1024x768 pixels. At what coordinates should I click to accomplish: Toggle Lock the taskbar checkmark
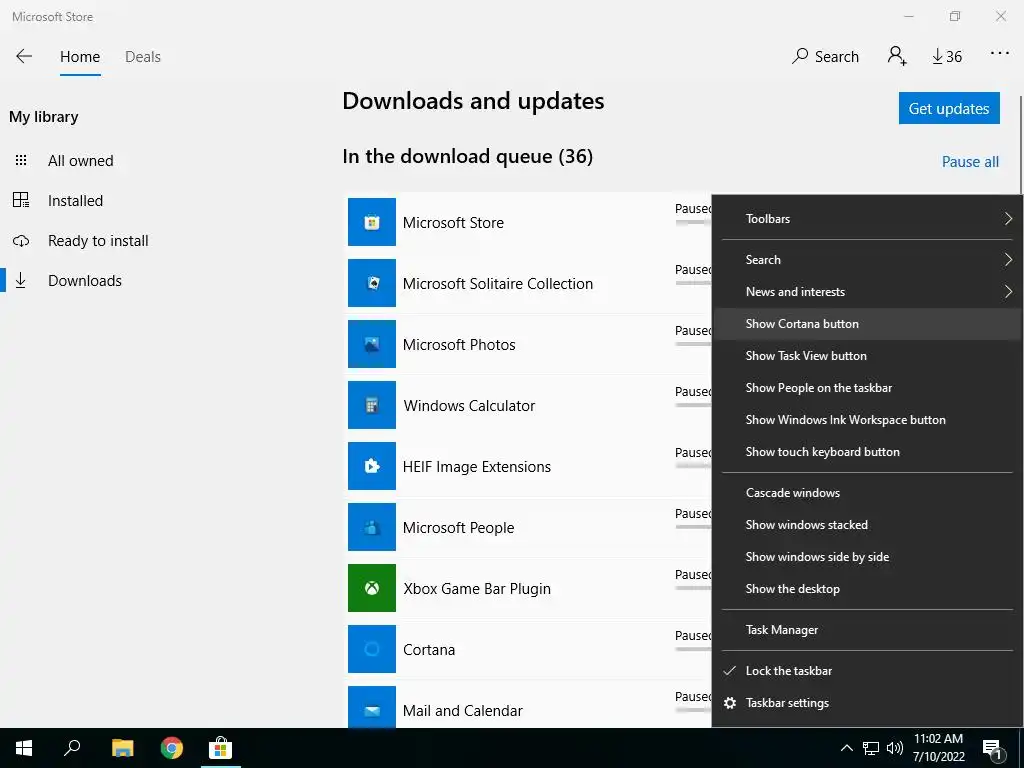867,671
